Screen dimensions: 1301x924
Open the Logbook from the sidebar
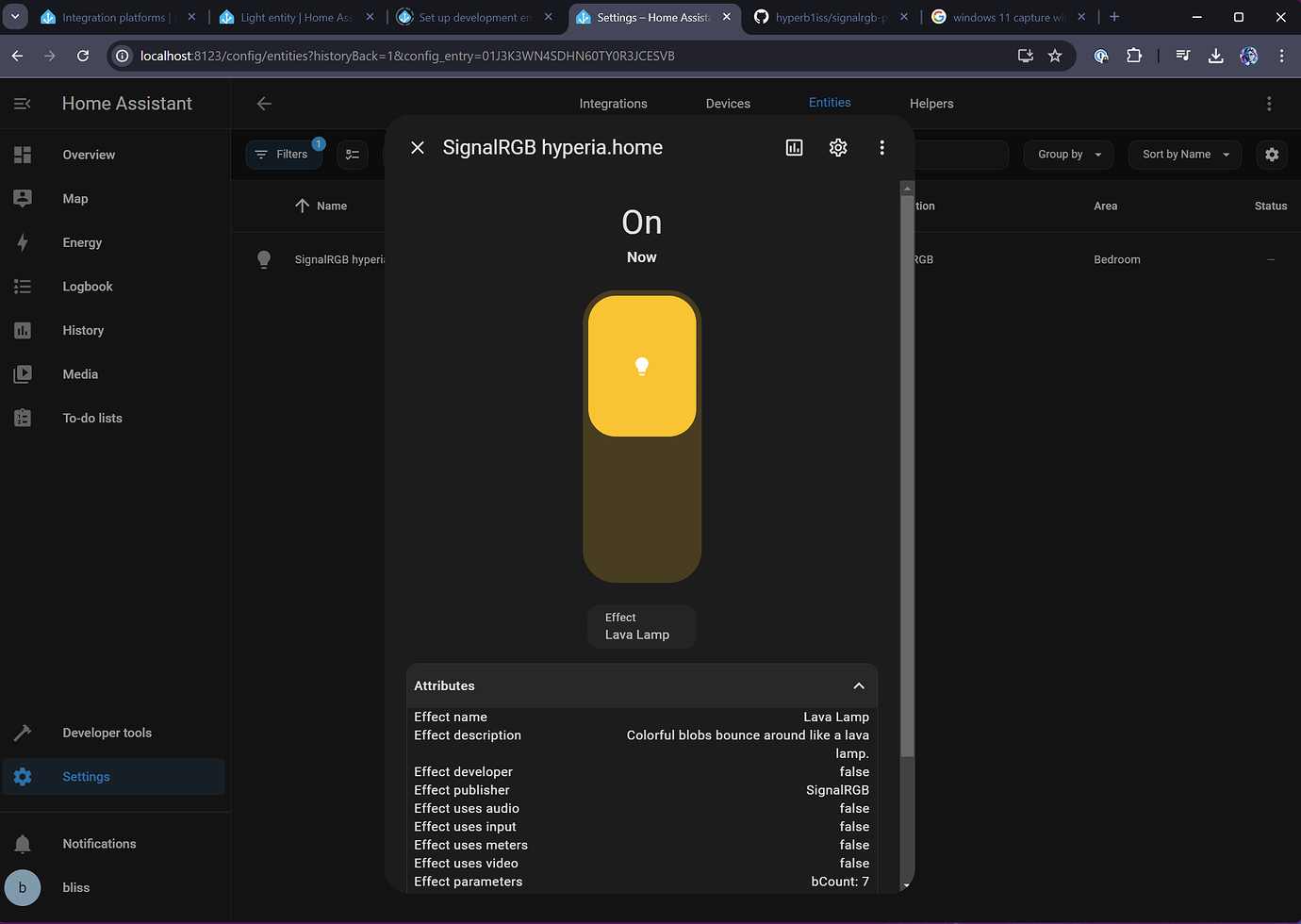87,286
